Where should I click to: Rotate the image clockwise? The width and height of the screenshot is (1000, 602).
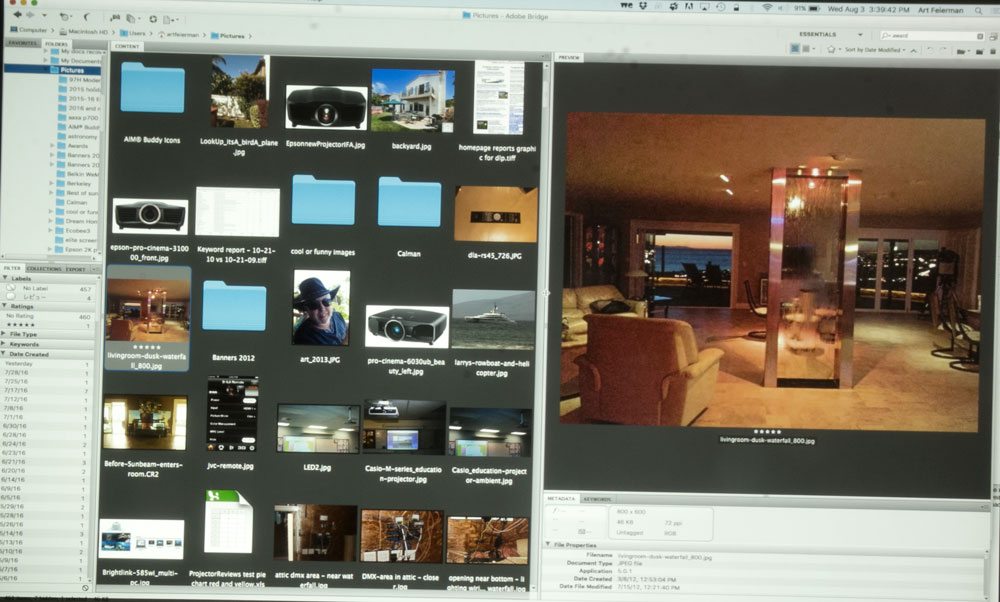coord(942,50)
